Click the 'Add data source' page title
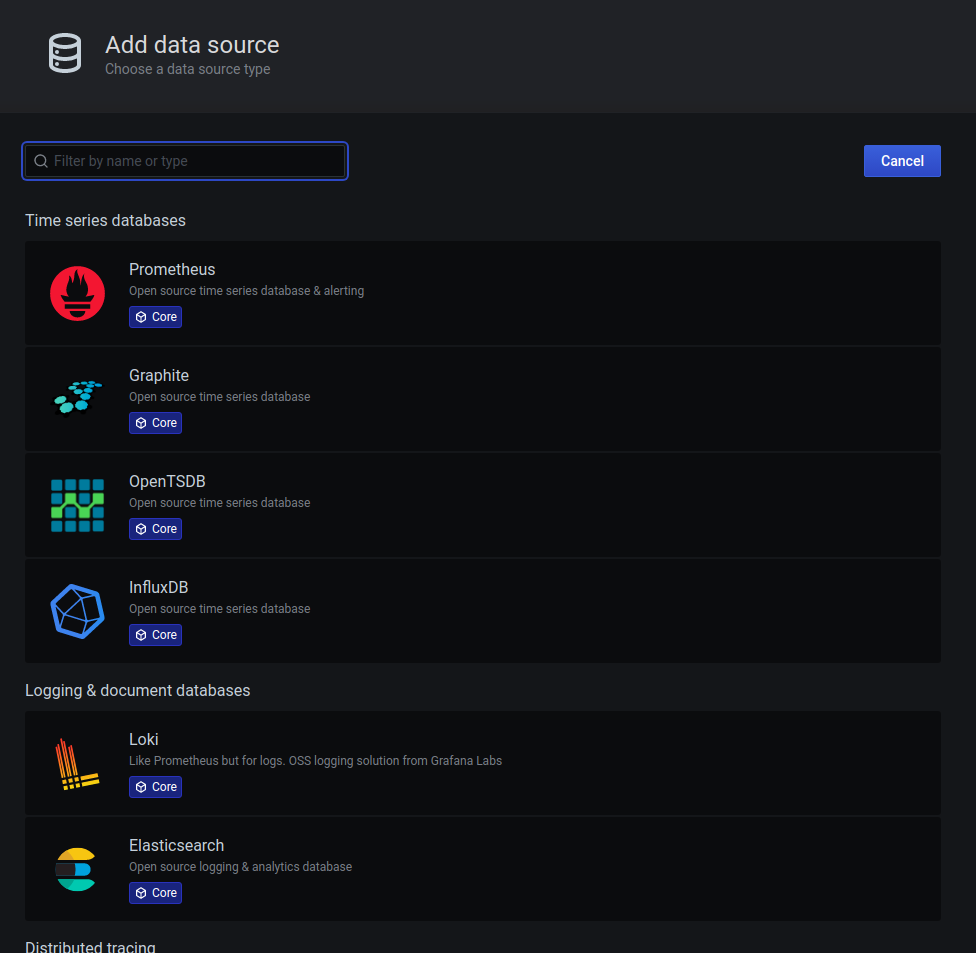The width and height of the screenshot is (976, 953). pos(192,45)
